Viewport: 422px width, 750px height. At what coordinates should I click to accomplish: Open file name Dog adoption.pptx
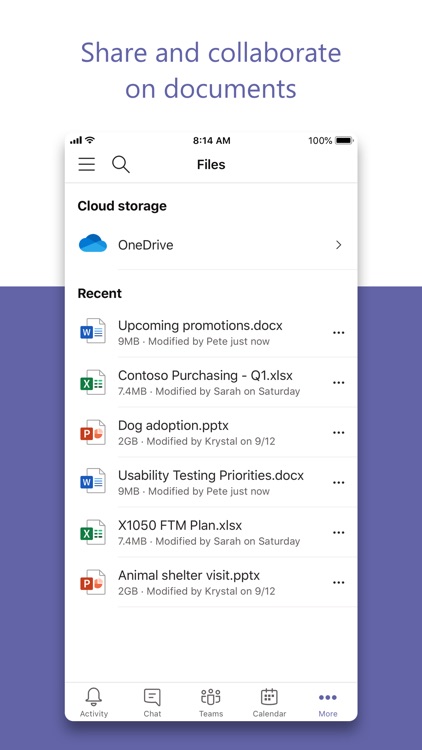point(173,425)
